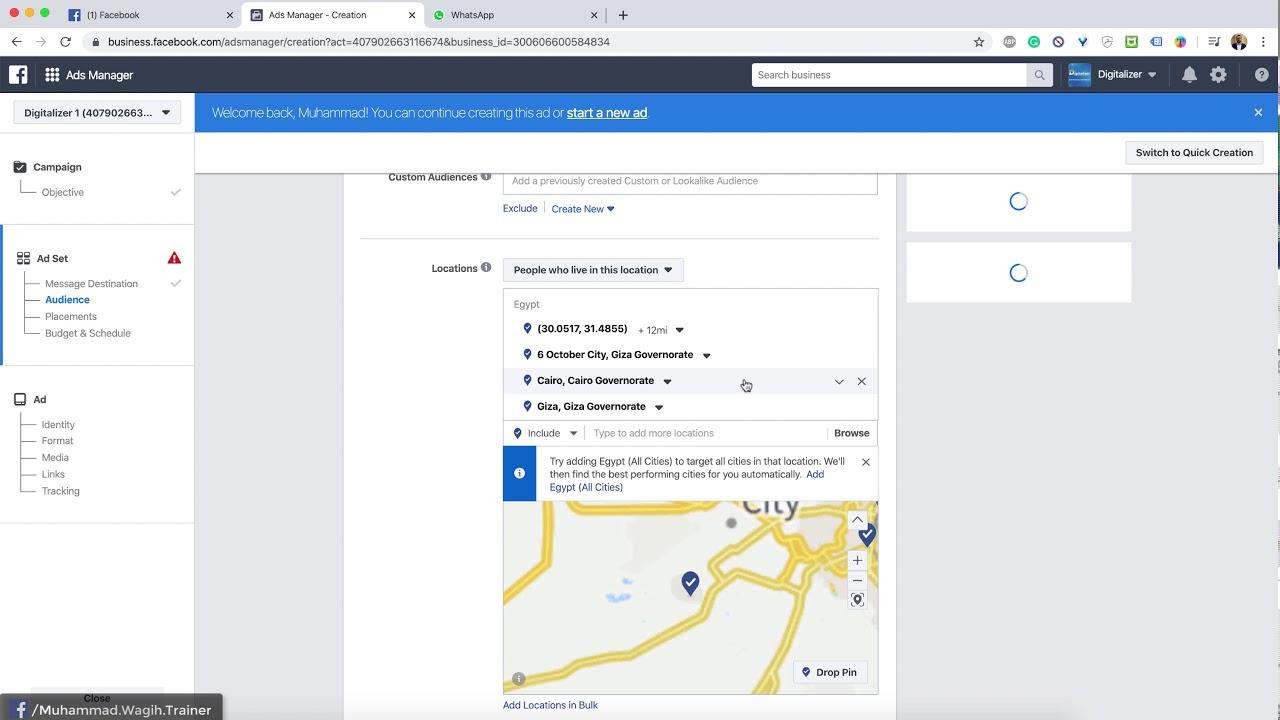This screenshot has width=1280, height=720.
Task: Close the Egypt All Cities suggestion tip
Action: click(x=866, y=462)
